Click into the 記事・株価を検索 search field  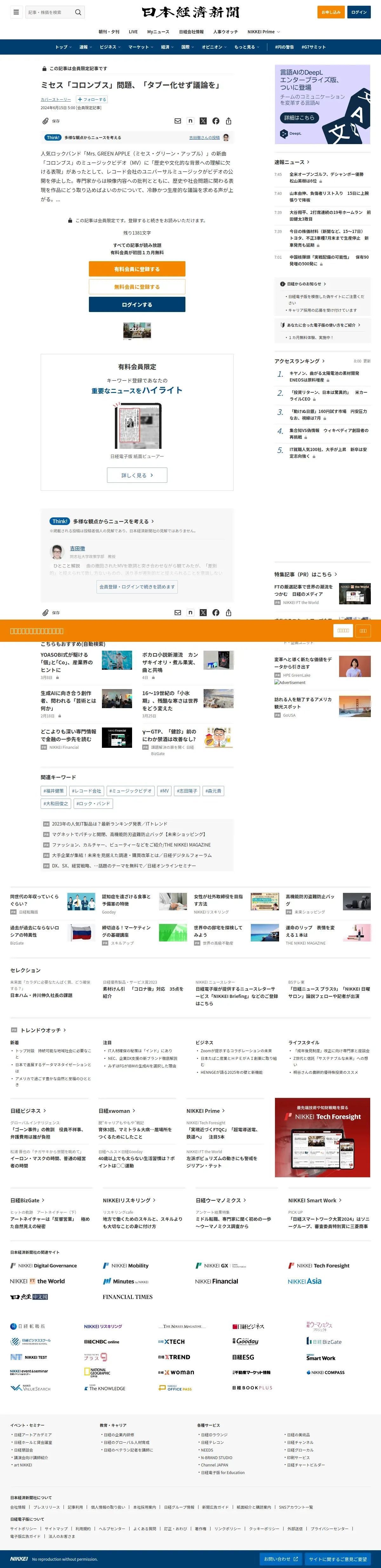tap(49, 12)
